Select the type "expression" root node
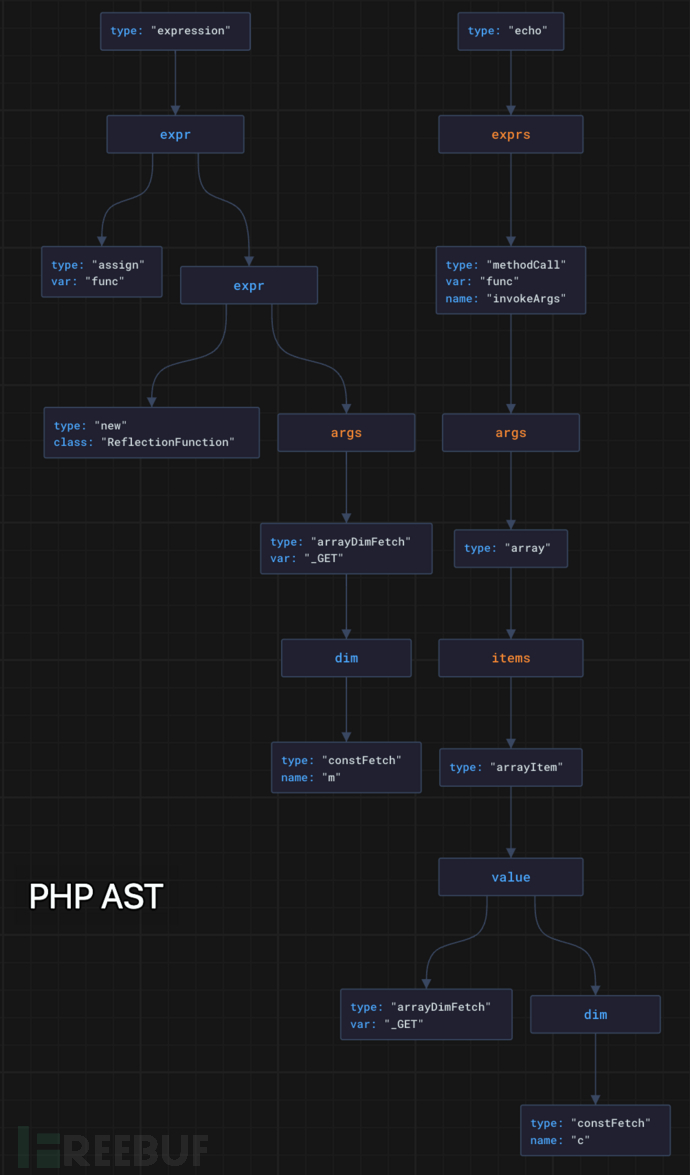This screenshot has width=690, height=1175. click(175, 31)
